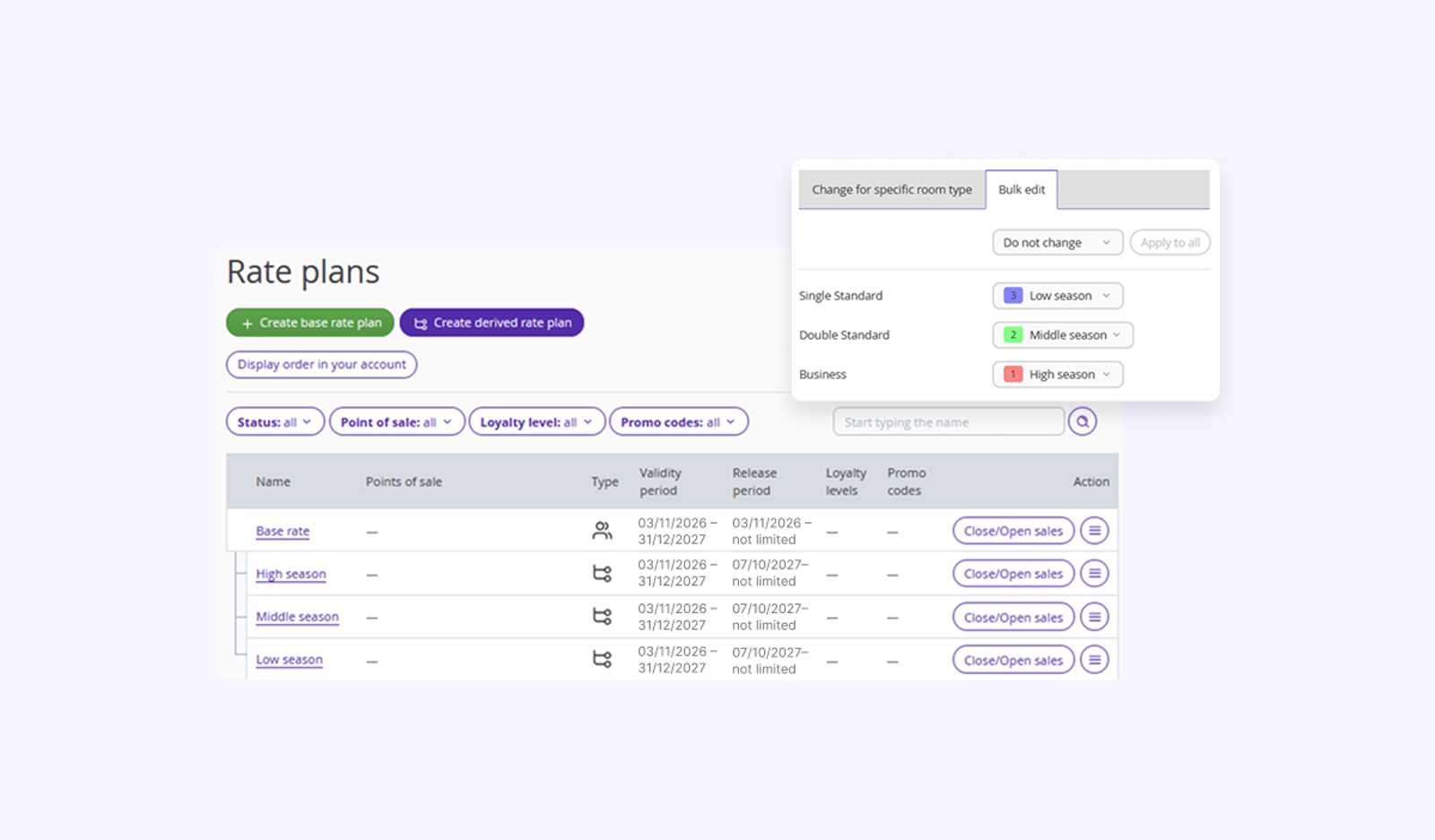Click the Apply to all button
The height and width of the screenshot is (840, 1435).
coord(1170,243)
